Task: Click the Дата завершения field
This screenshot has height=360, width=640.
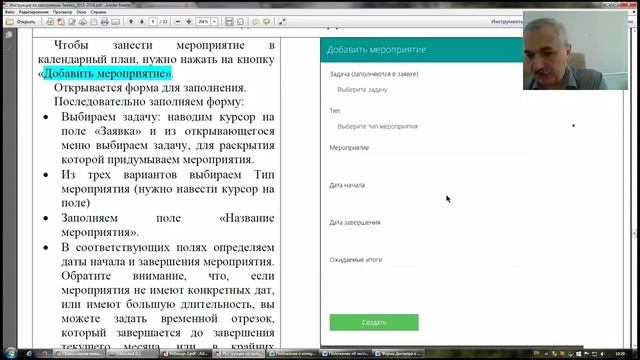Action: [453, 237]
